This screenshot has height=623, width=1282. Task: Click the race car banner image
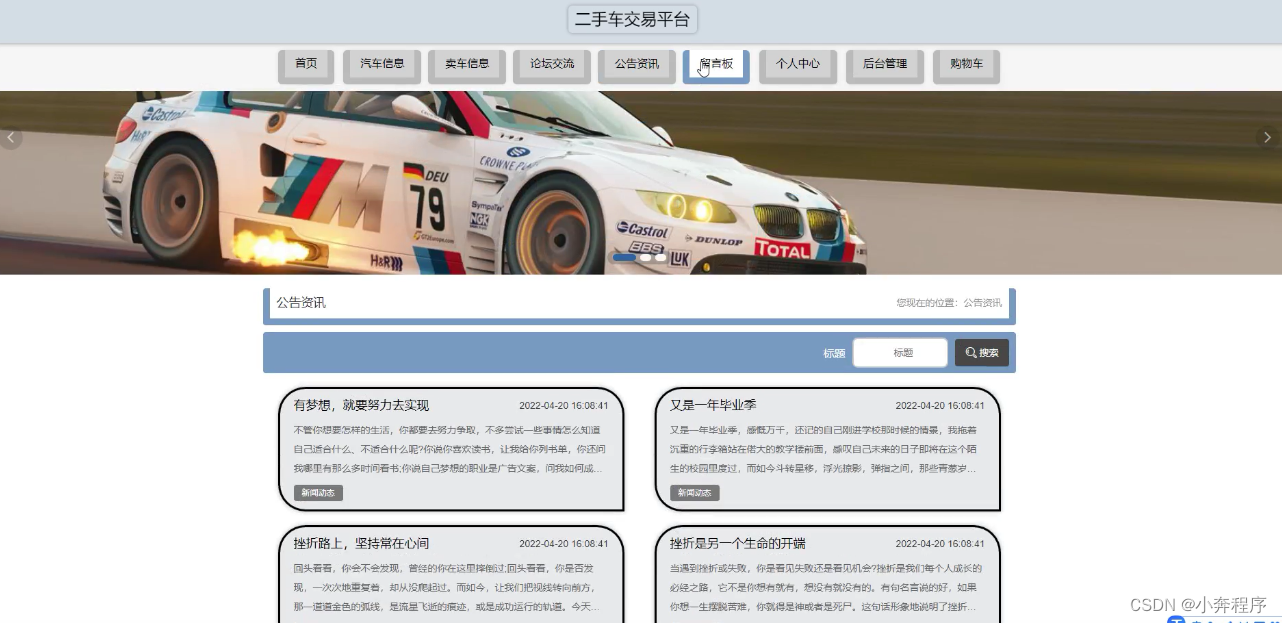[640, 182]
